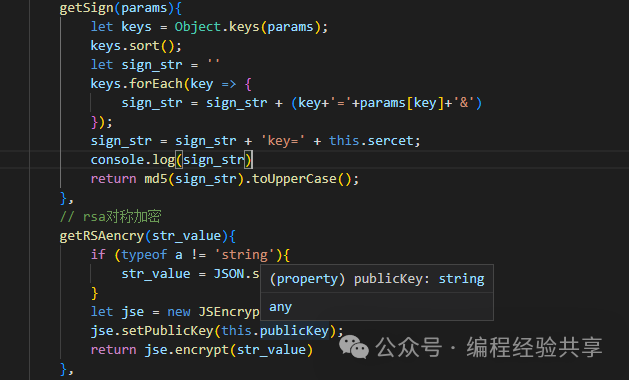Click 'let jse' variable declaration

point(117,311)
